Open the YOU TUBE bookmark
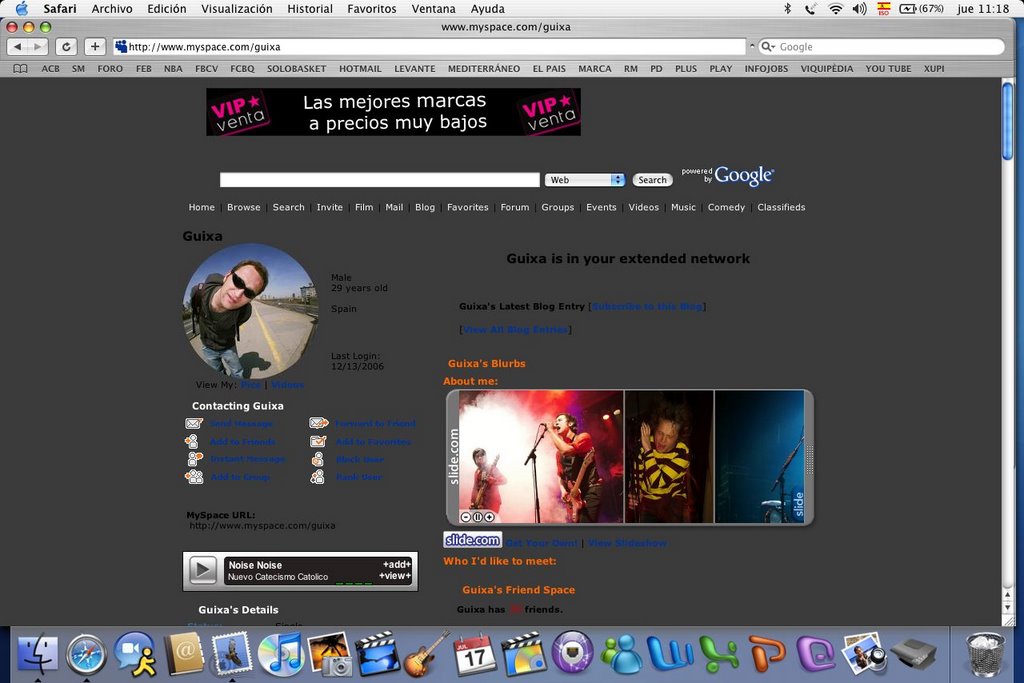The height and width of the screenshot is (683, 1024). point(888,69)
